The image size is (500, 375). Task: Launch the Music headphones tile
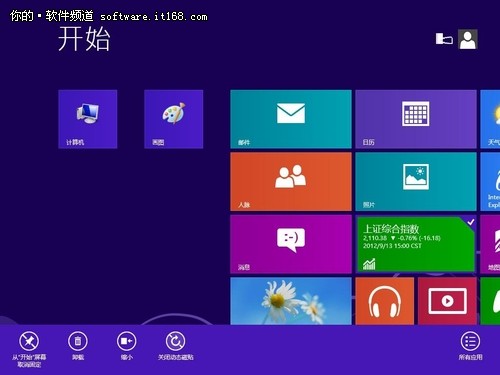coord(385,301)
